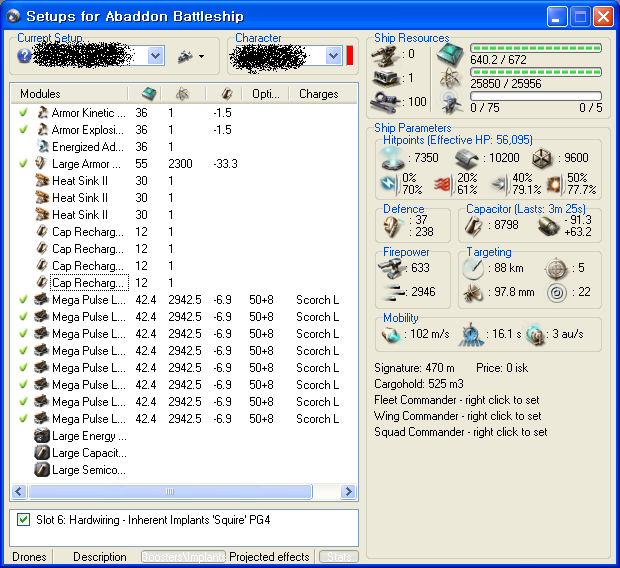Click the structure hitpoints icon
This screenshot has height=568, width=620.
tap(542, 159)
